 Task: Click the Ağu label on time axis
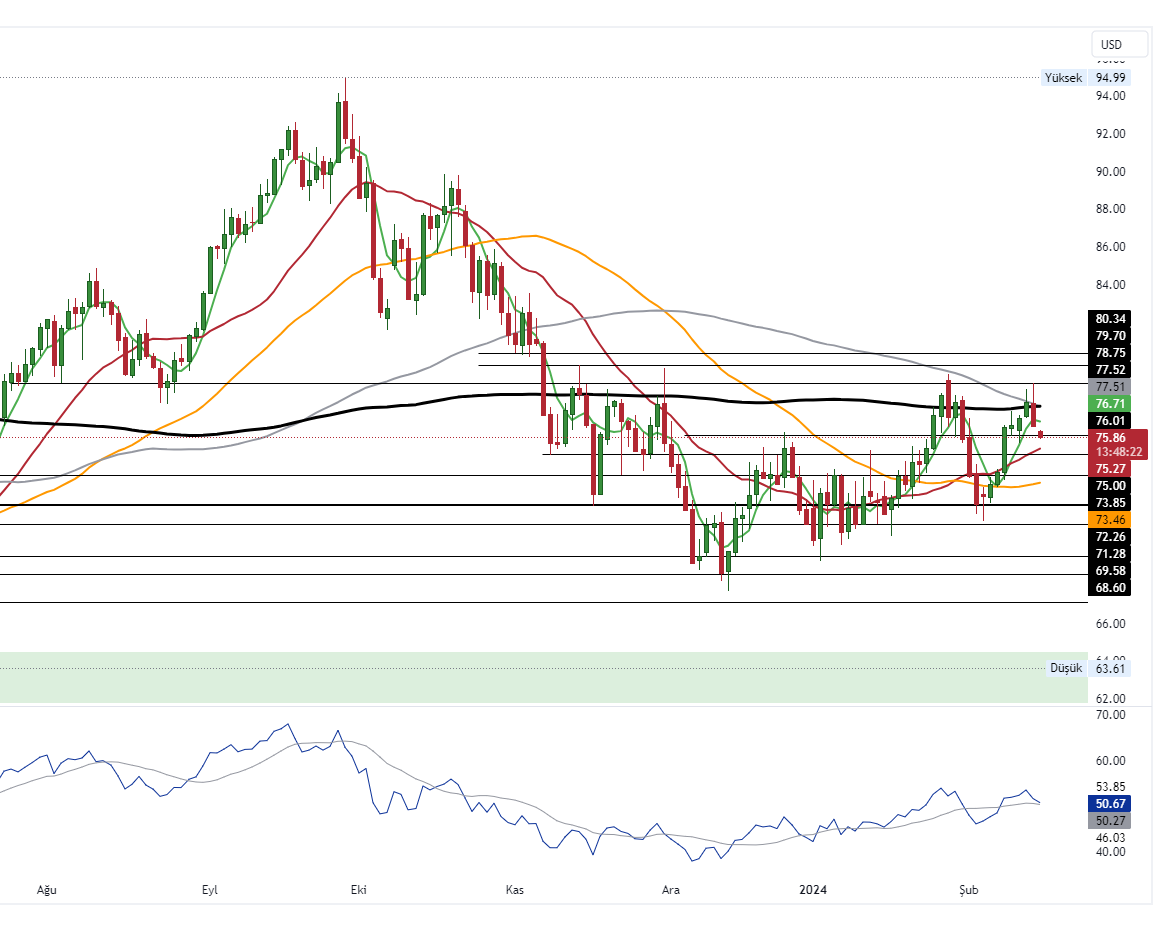[x=44, y=889]
